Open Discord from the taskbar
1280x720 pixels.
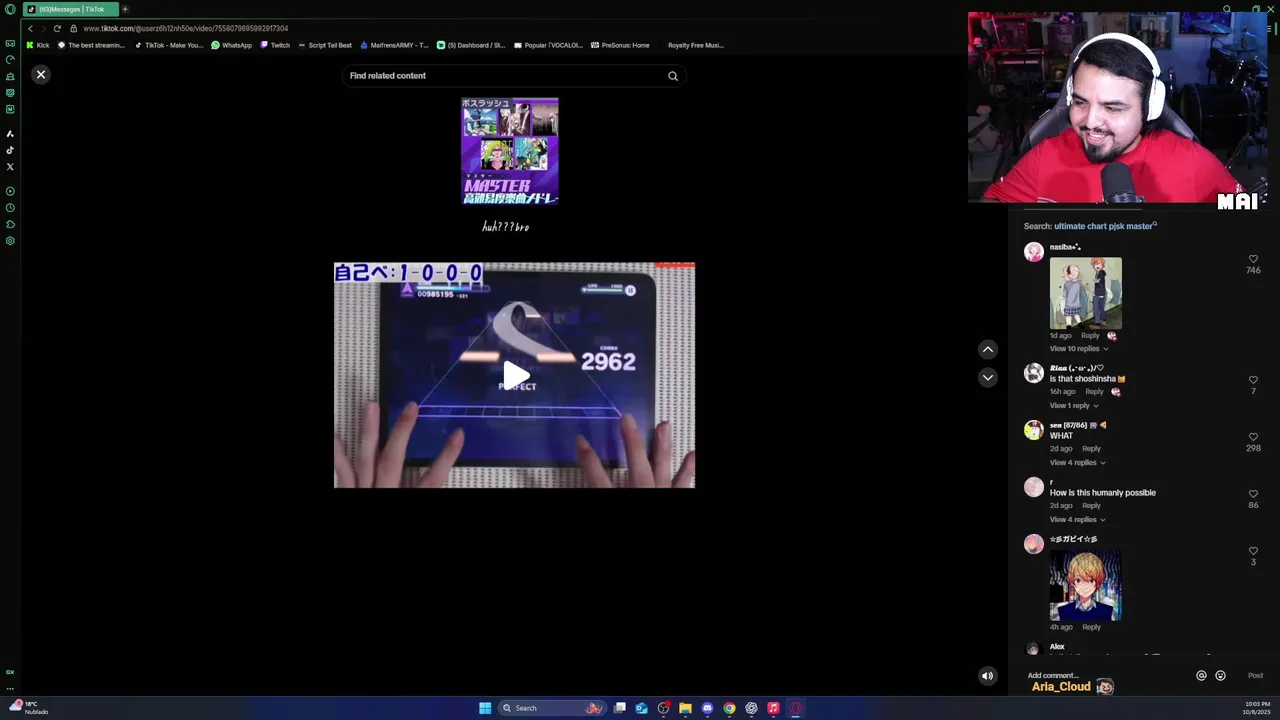pos(707,708)
